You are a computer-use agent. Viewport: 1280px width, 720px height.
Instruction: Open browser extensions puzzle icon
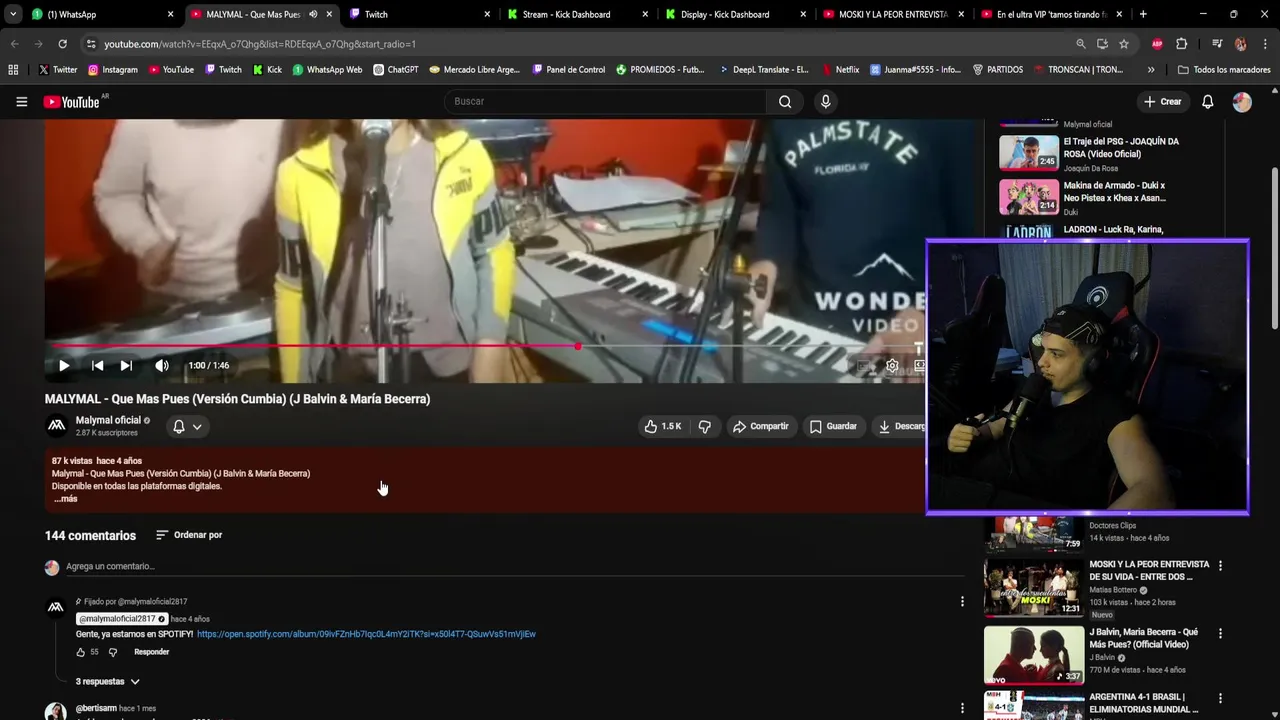click(1181, 44)
